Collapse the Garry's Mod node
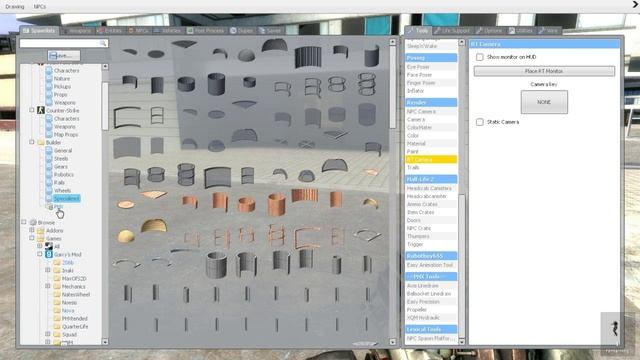This screenshot has height=360, width=640. [x=40, y=254]
